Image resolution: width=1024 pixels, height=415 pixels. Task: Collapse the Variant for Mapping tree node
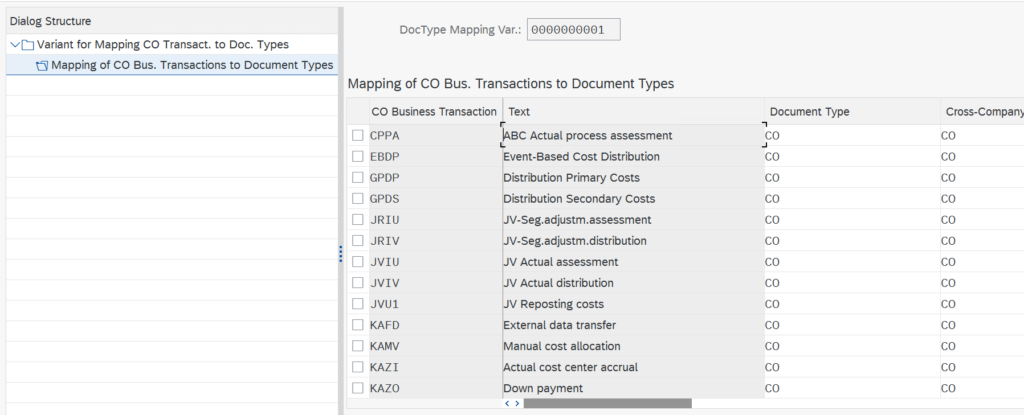click(x=14, y=45)
